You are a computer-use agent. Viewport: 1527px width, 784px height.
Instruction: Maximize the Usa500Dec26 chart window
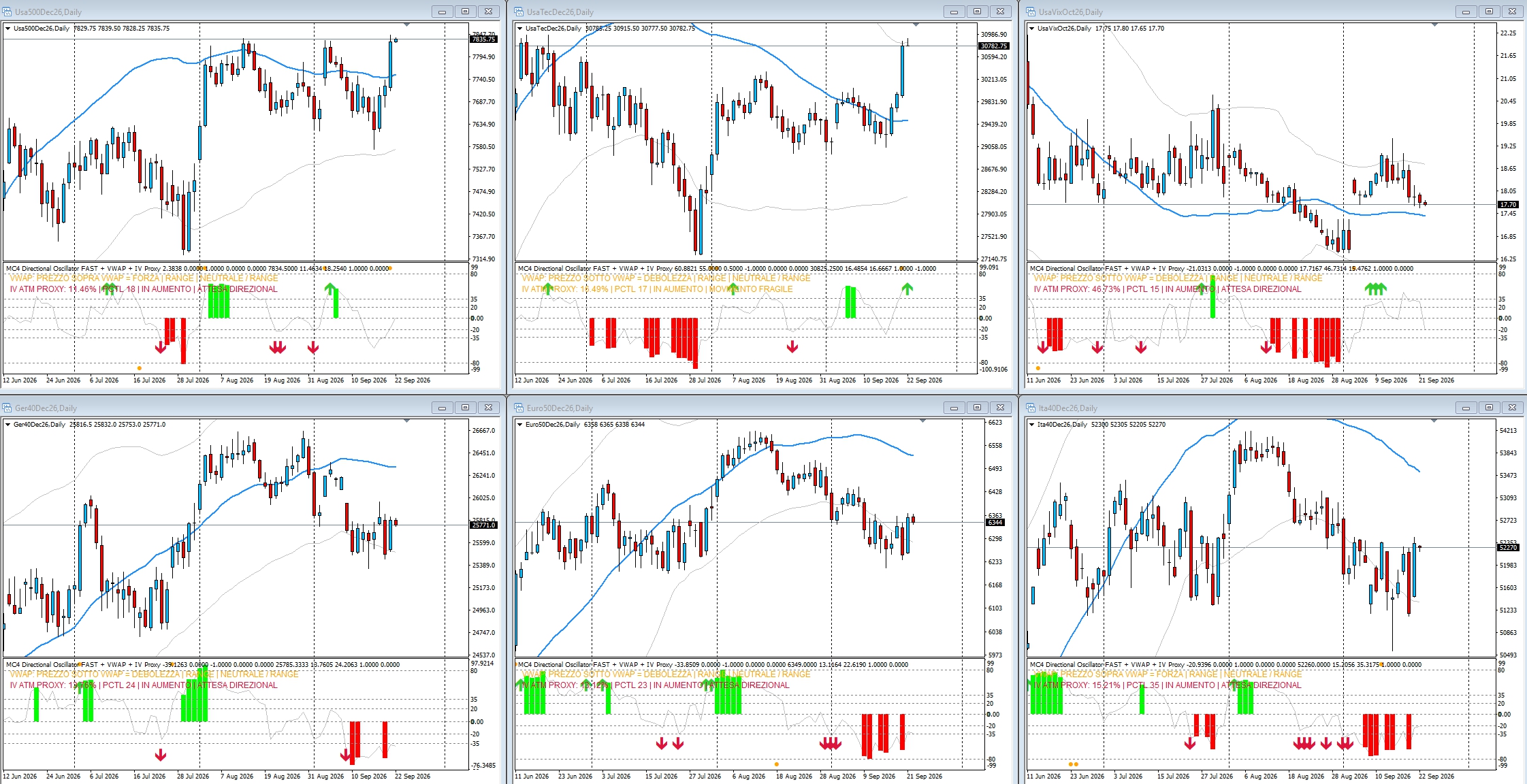click(465, 12)
